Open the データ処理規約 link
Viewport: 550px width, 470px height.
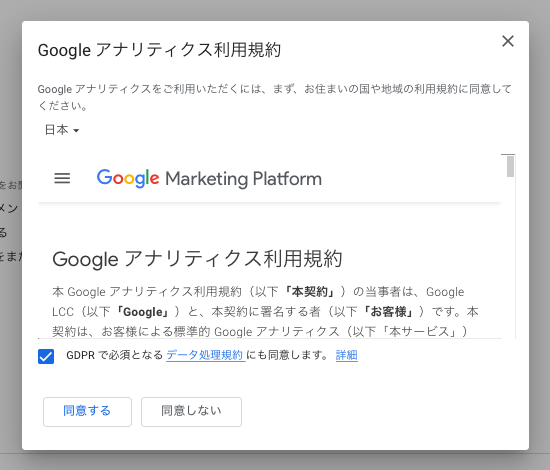click(x=205, y=355)
